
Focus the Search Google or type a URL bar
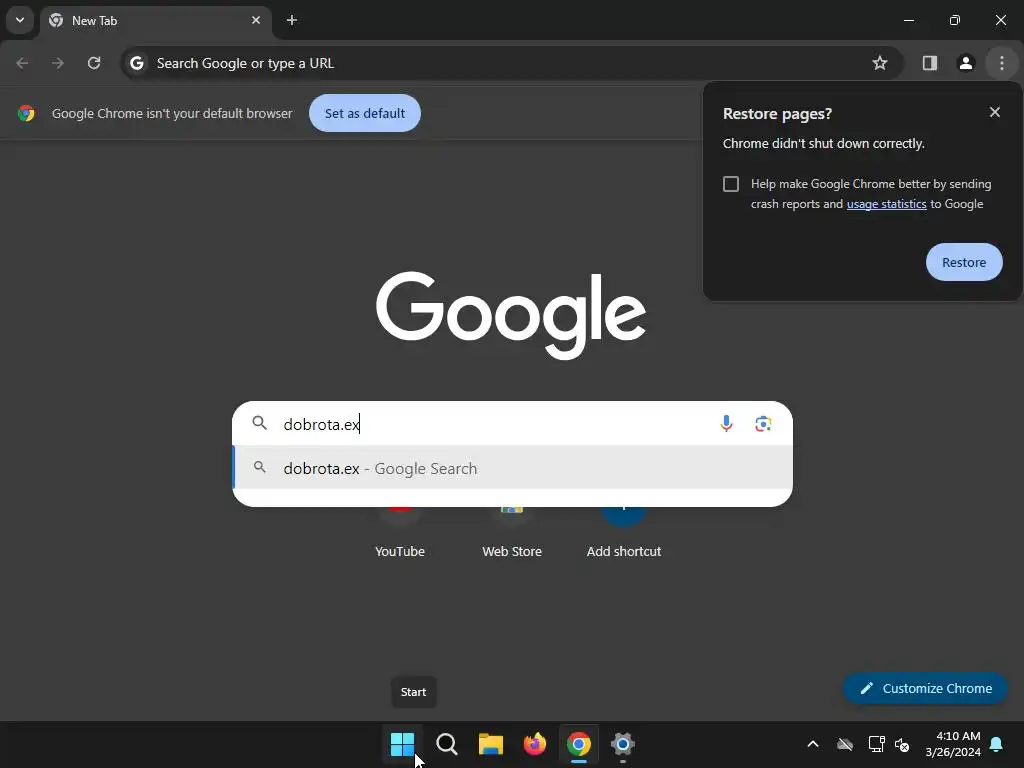(511, 63)
